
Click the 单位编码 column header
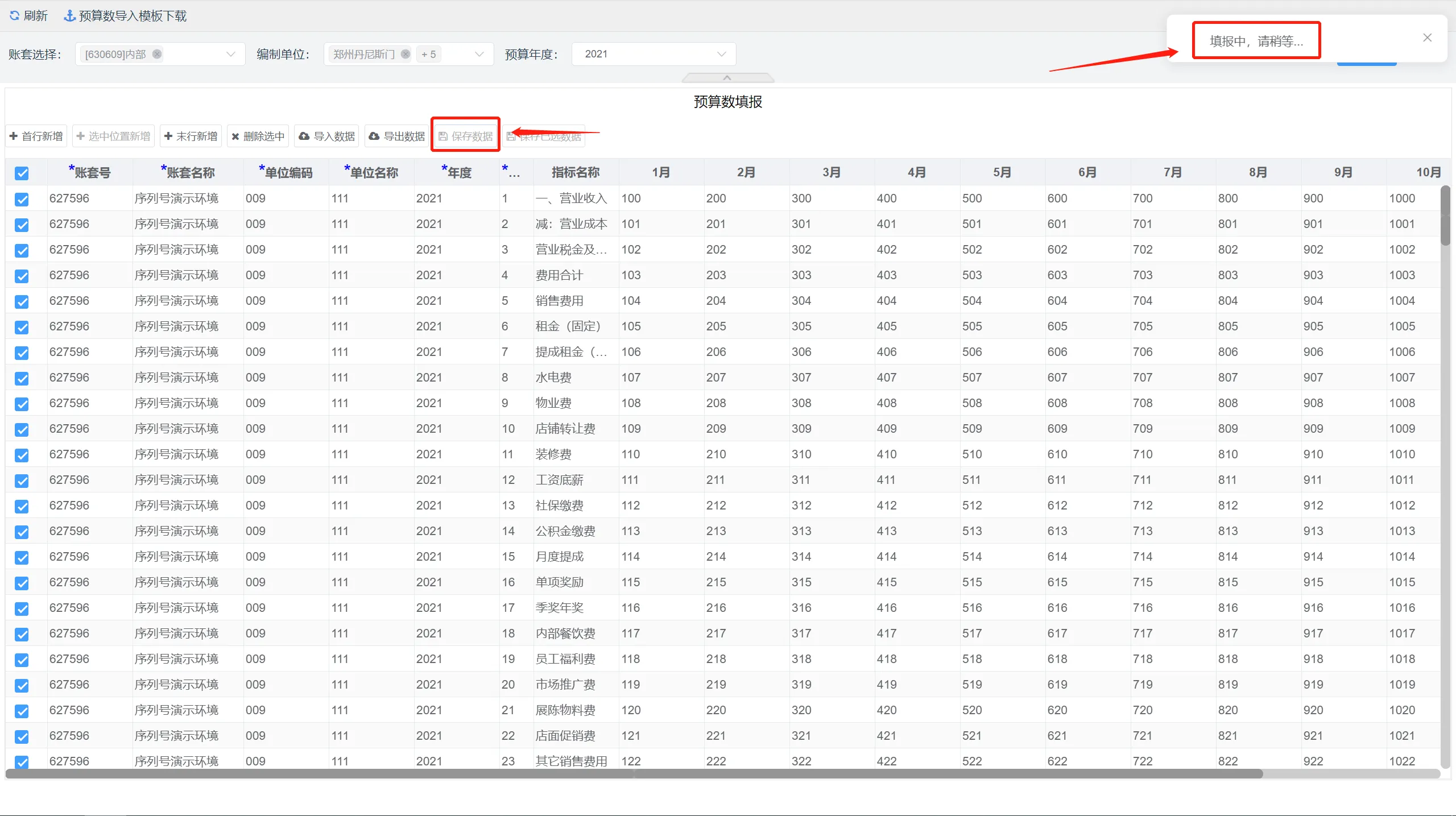tap(286, 172)
